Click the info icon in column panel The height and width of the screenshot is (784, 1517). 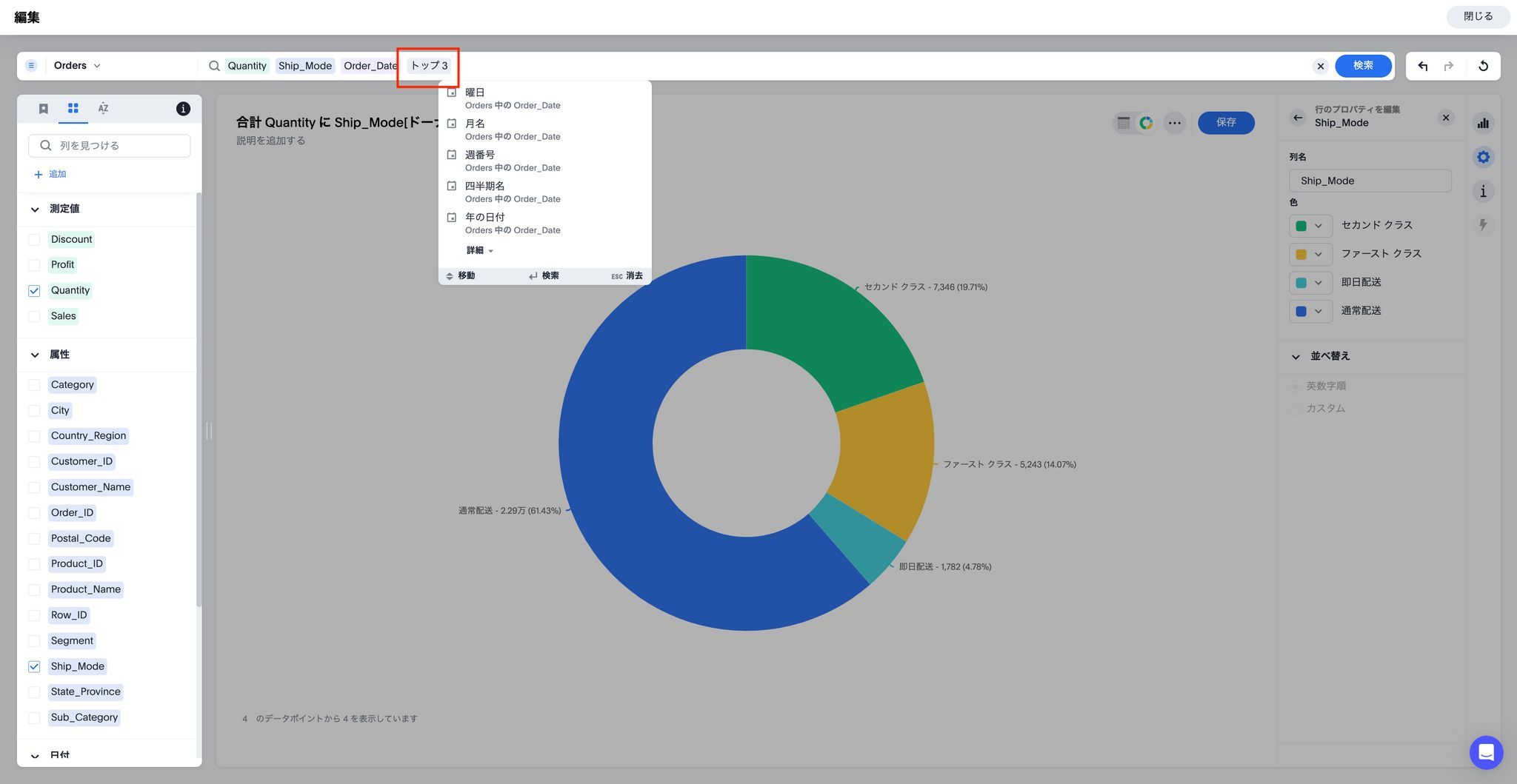tap(183, 109)
